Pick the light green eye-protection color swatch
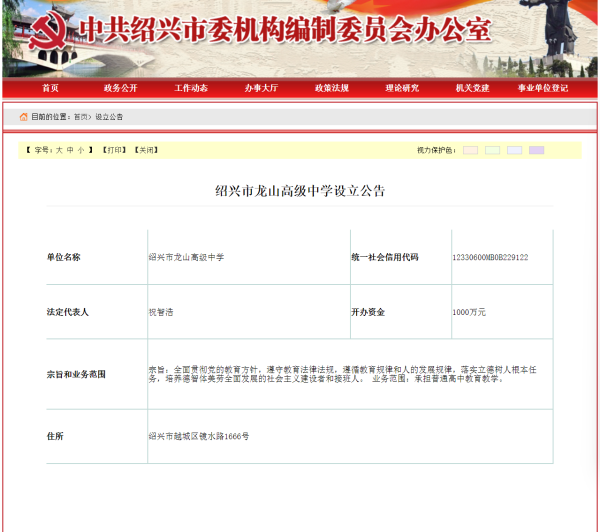The height and width of the screenshot is (532, 600). pyautogui.click(x=492, y=150)
